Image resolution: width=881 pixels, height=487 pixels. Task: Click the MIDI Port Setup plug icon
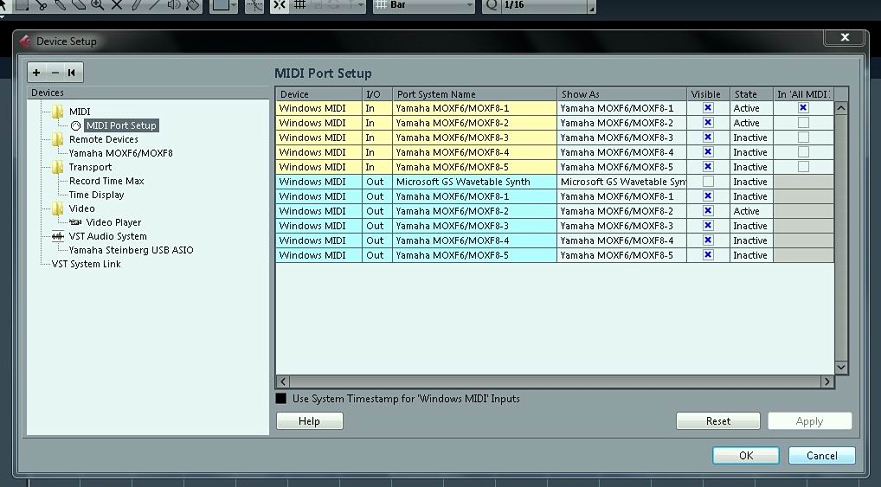tap(76, 126)
